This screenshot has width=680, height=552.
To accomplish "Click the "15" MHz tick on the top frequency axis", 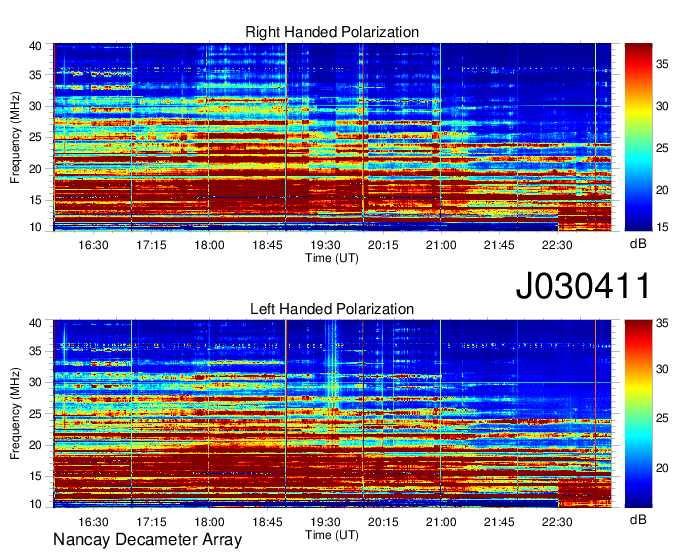I will [x=35, y=200].
